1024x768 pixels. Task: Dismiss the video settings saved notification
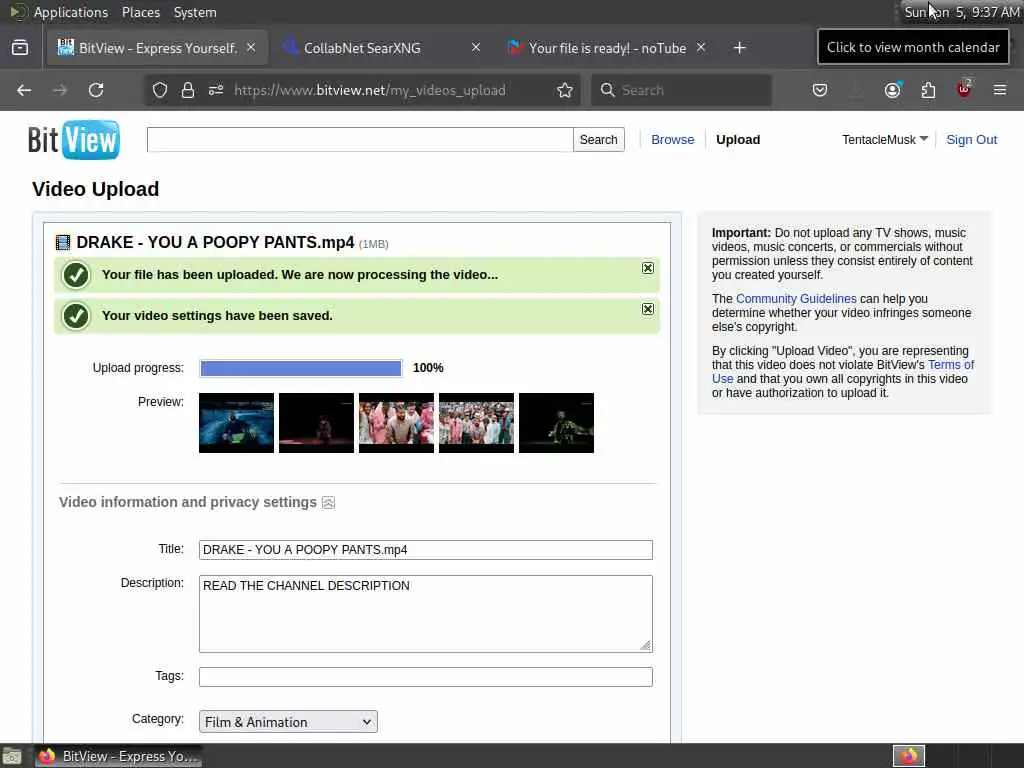coord(648,309)
